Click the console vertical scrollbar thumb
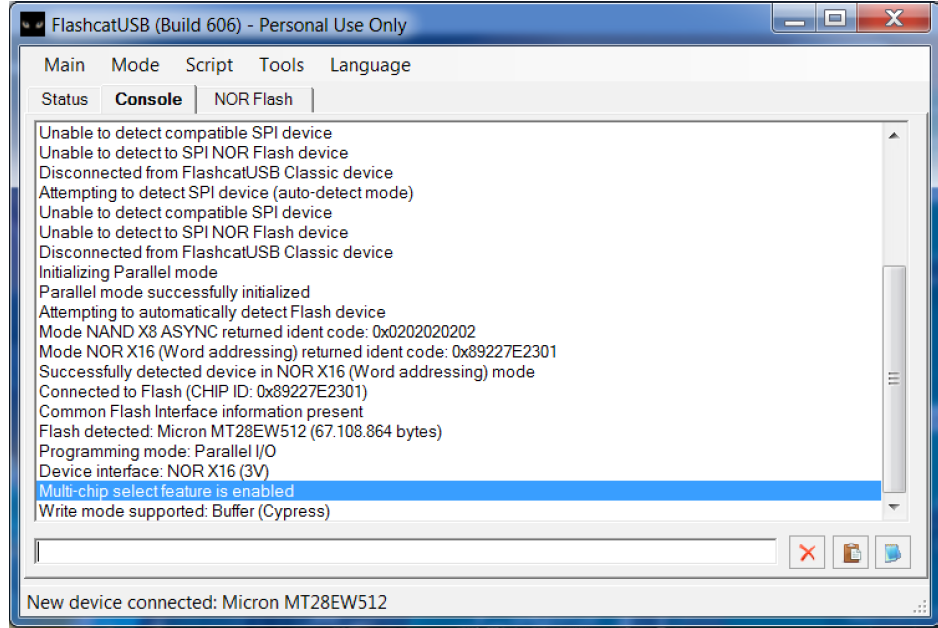 (x=894, y=379)
